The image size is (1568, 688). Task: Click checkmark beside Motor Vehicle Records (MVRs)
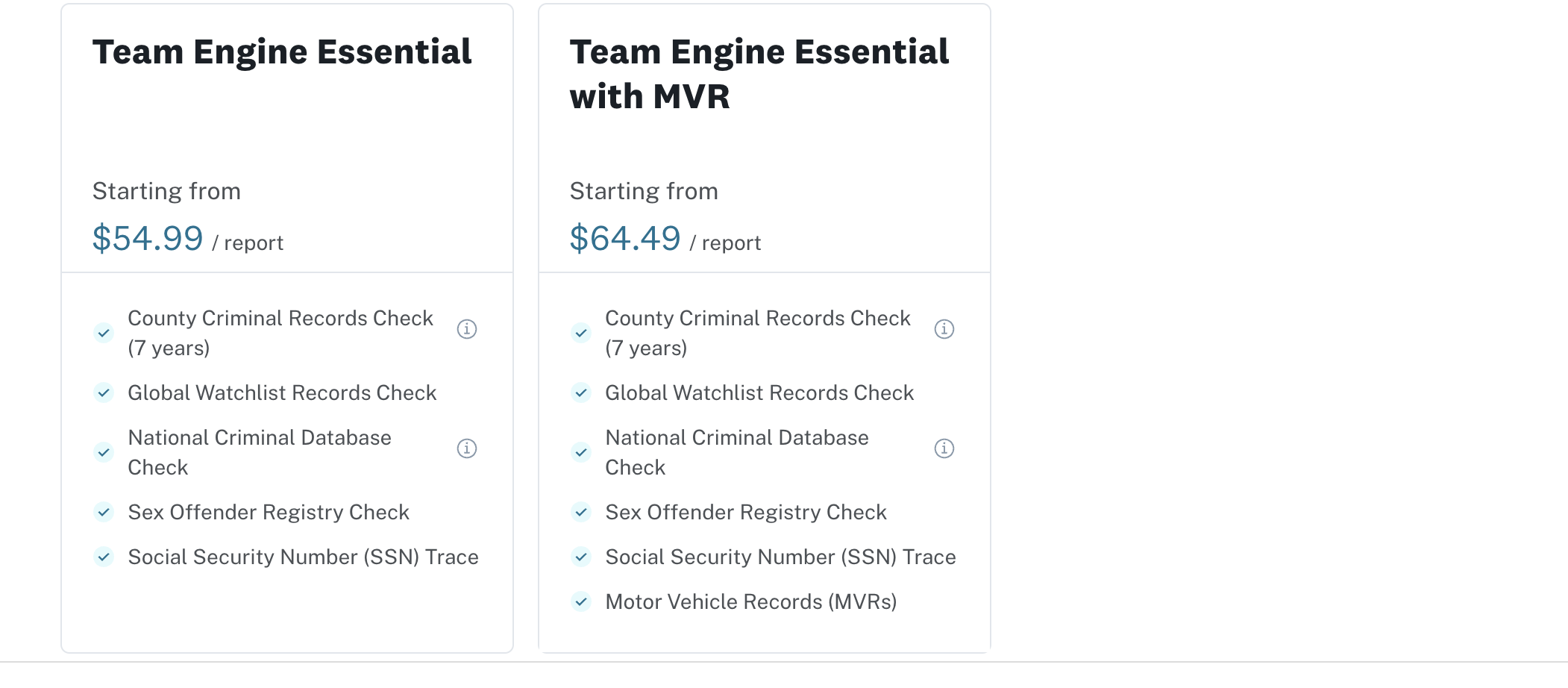[x=581, y=601]
